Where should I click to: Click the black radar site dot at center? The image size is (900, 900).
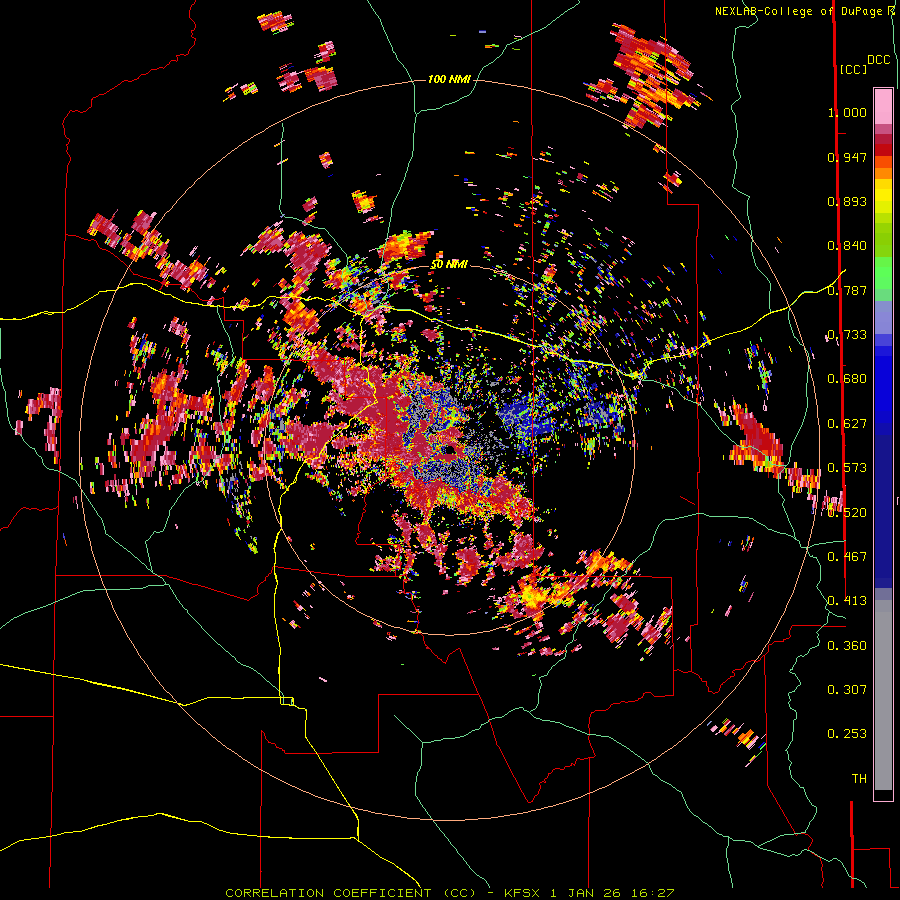point(450,450)
